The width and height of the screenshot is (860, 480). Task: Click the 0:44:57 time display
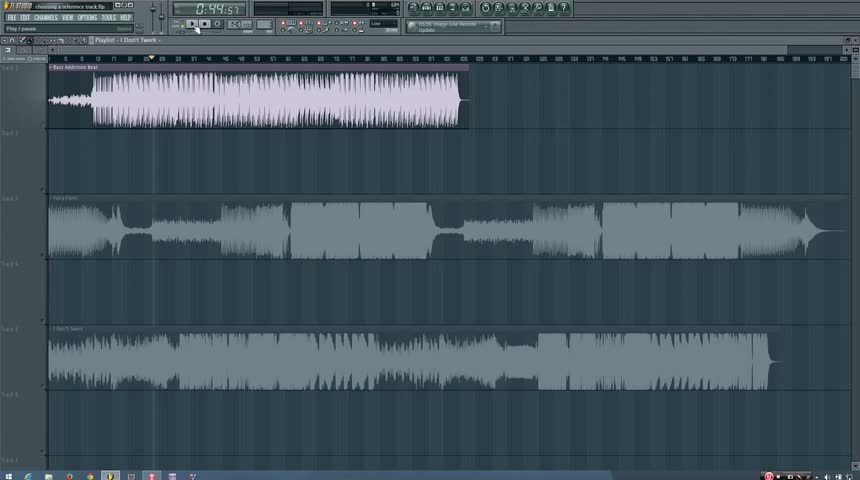click(x=210, y=9)
